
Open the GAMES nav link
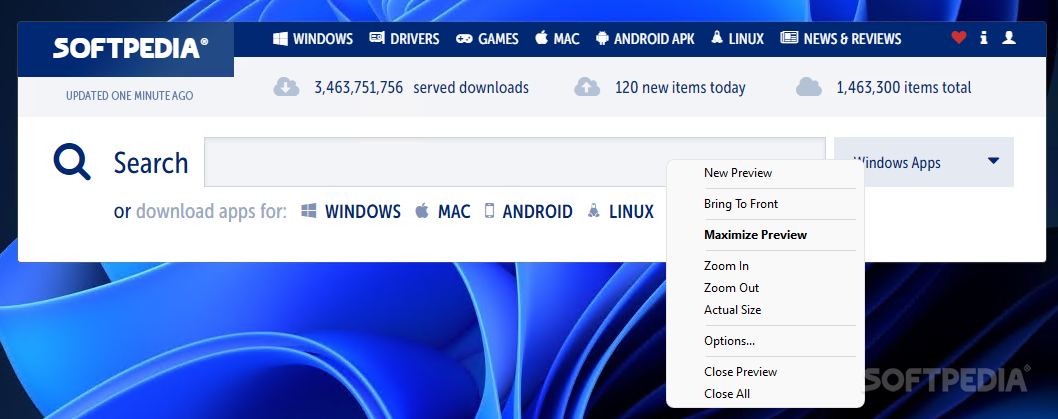498,39
